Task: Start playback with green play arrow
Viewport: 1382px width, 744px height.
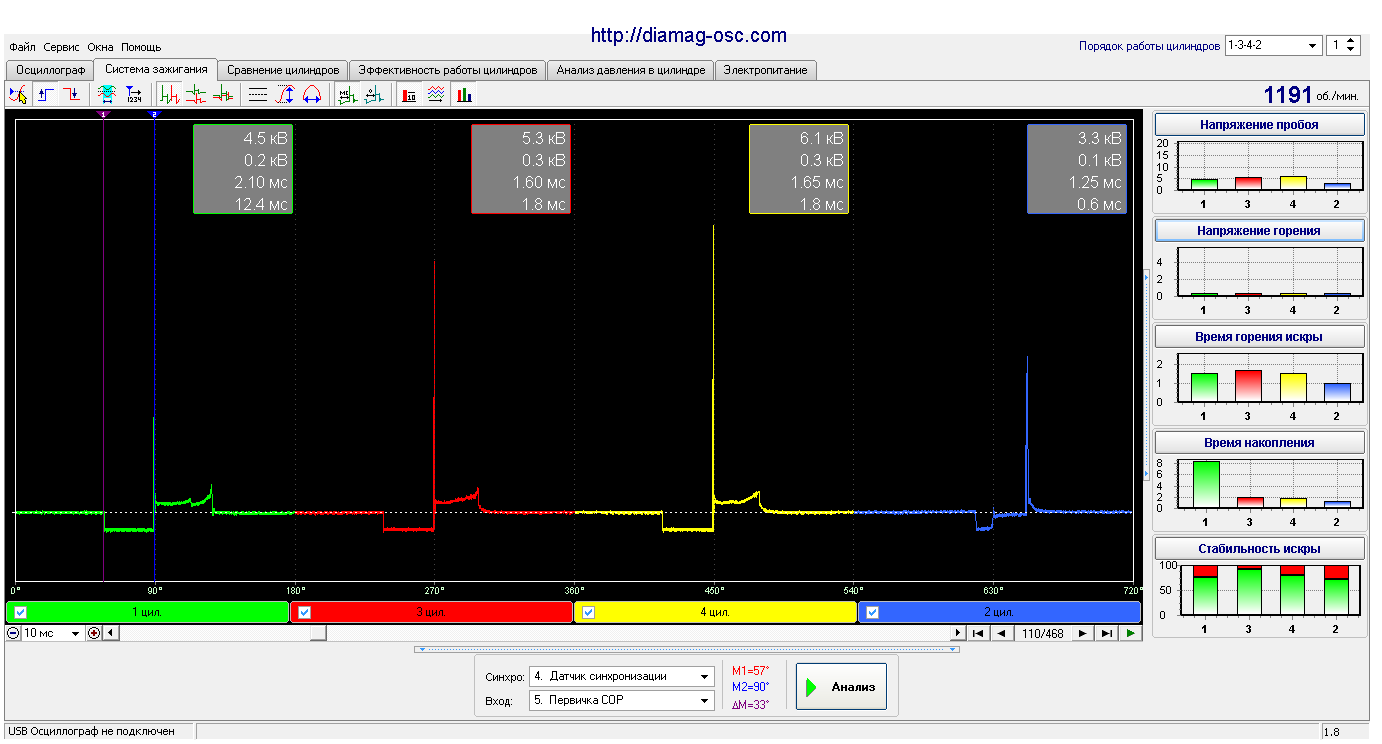Action: click(1130, 633)
